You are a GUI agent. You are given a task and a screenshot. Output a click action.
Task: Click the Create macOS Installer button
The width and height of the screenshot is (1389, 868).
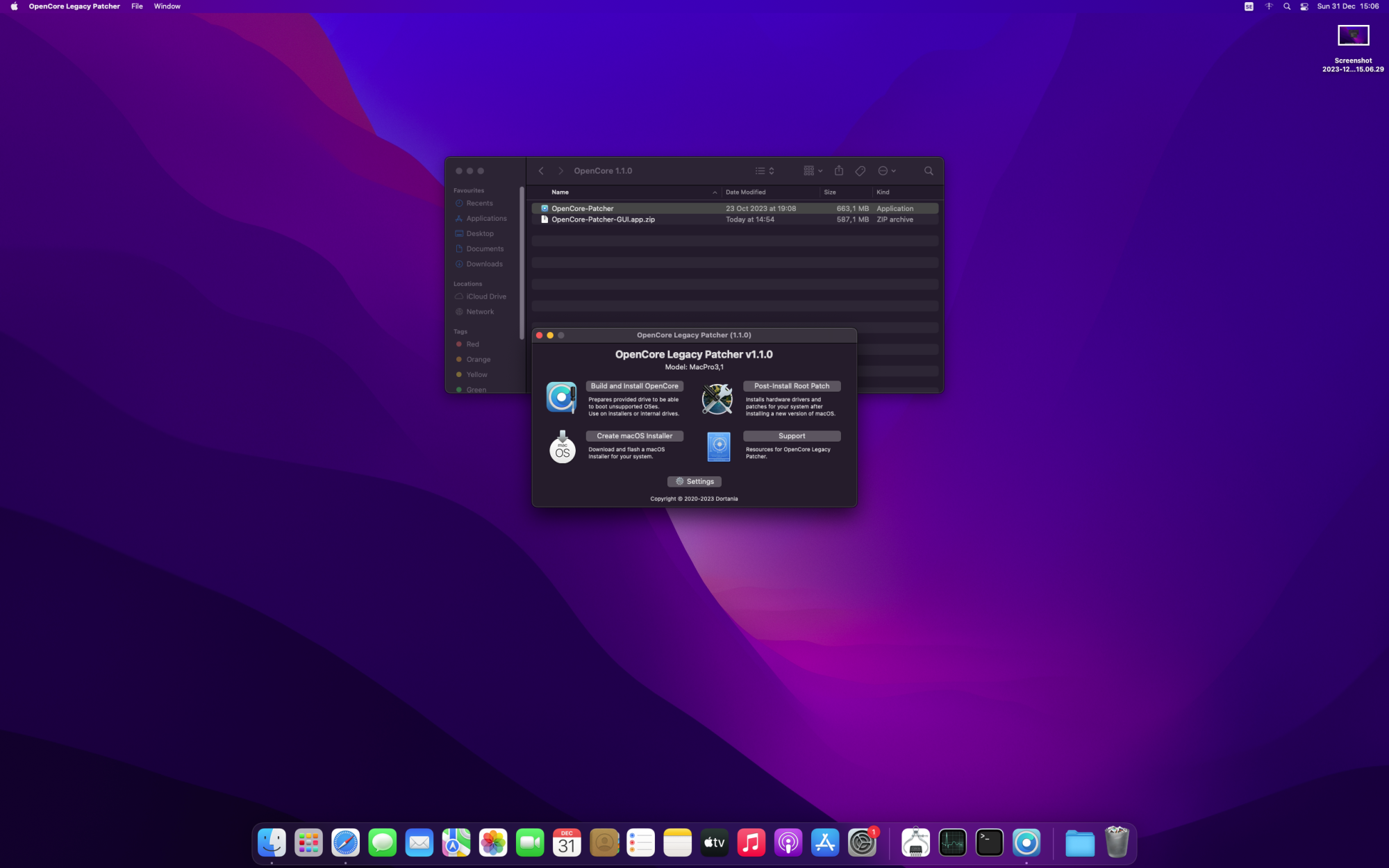point(634,435)
